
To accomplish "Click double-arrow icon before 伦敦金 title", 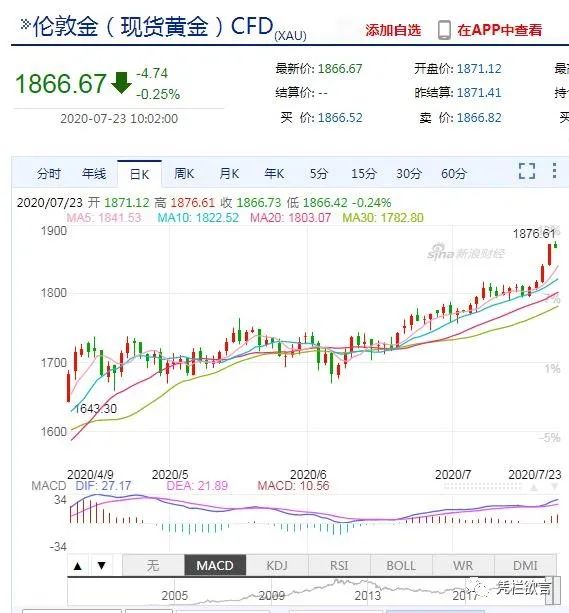I will click(25, 25).
